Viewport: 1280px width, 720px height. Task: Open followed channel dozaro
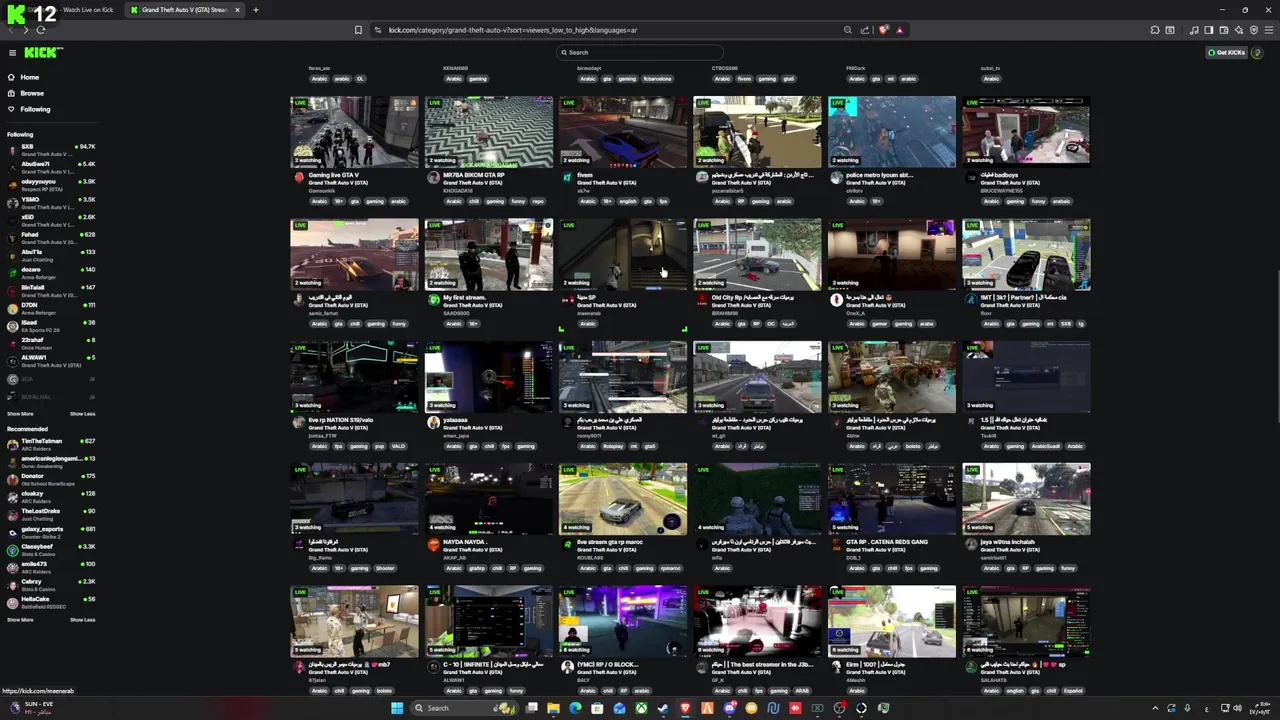(50, 272)
